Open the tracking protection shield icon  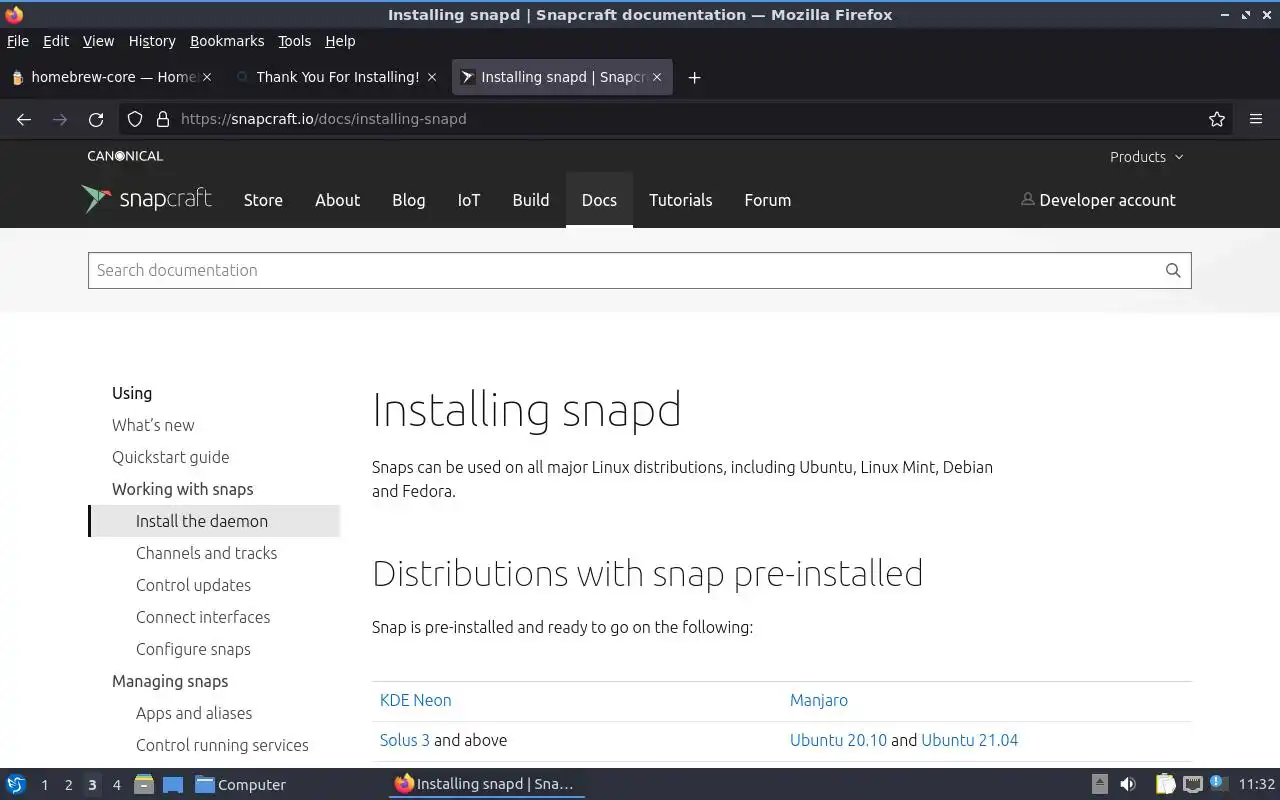pyautogui.click(x=135, y=119)
